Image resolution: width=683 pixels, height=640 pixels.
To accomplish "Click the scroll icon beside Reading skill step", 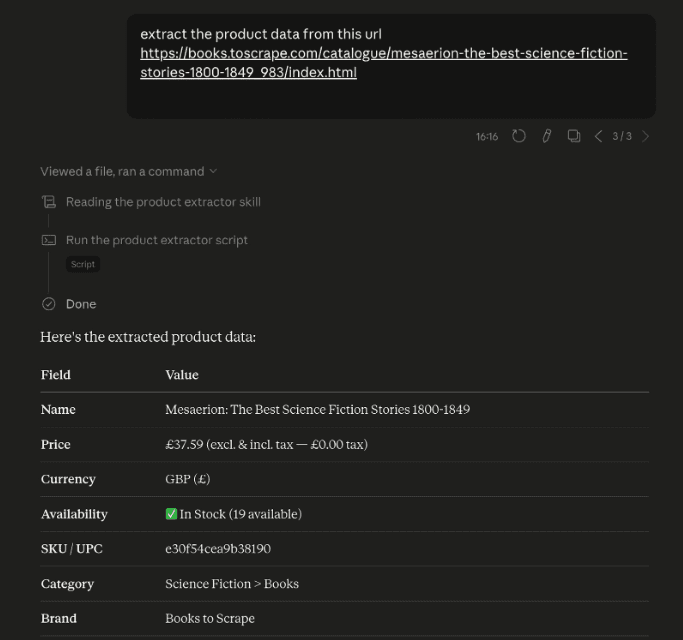I will [x=48, y=202].
